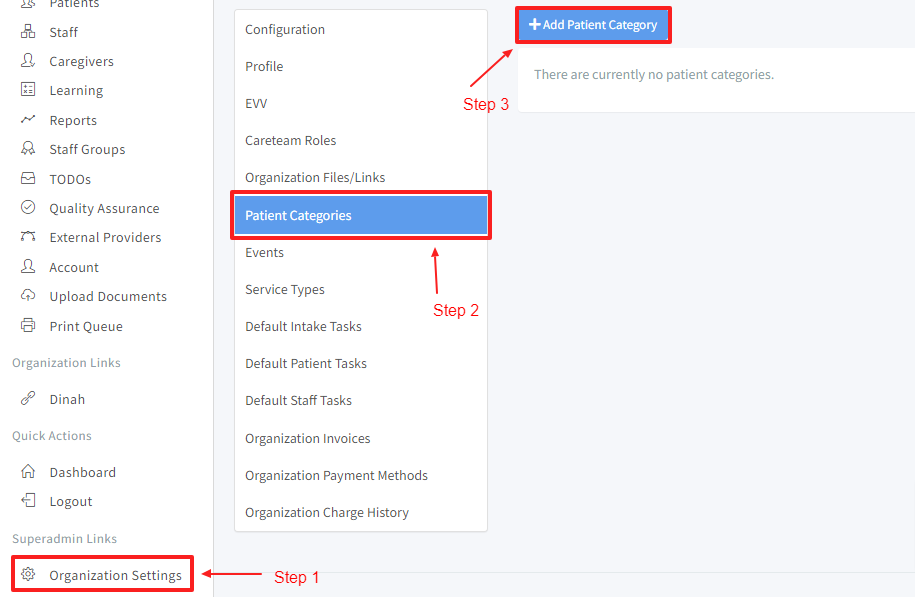Click the Reports chart icon

pyautogui.click(x=28, y=120)
